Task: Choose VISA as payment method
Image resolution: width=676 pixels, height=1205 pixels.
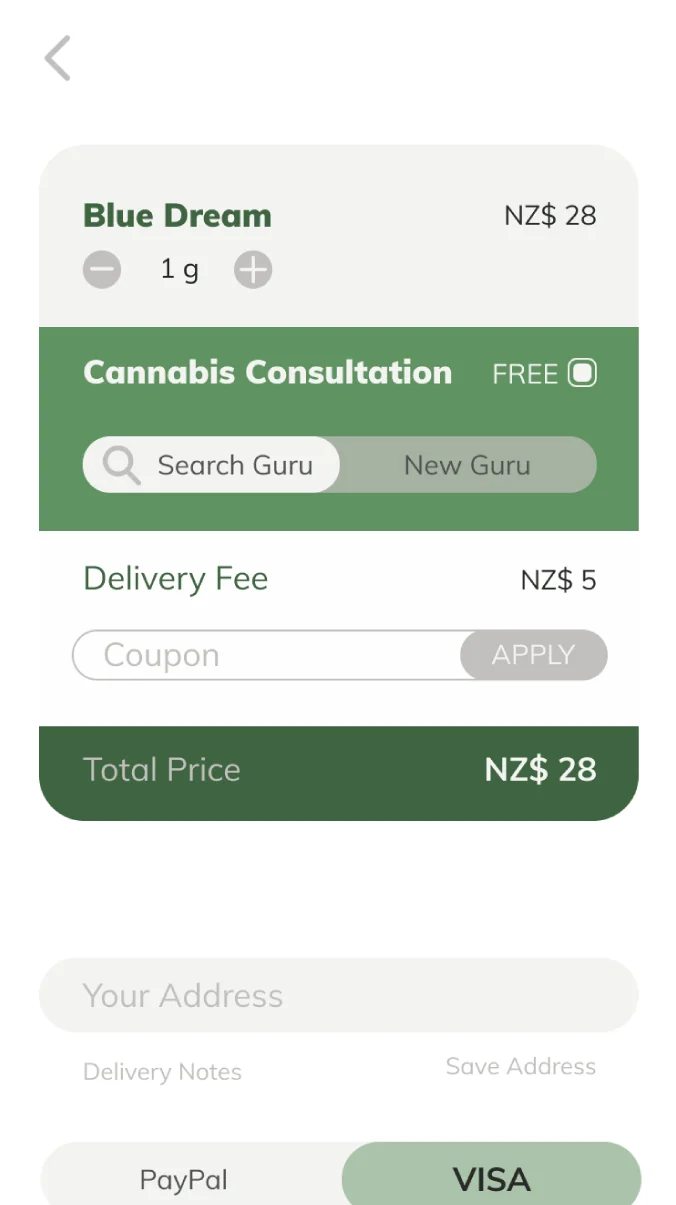Action: 491,1180
